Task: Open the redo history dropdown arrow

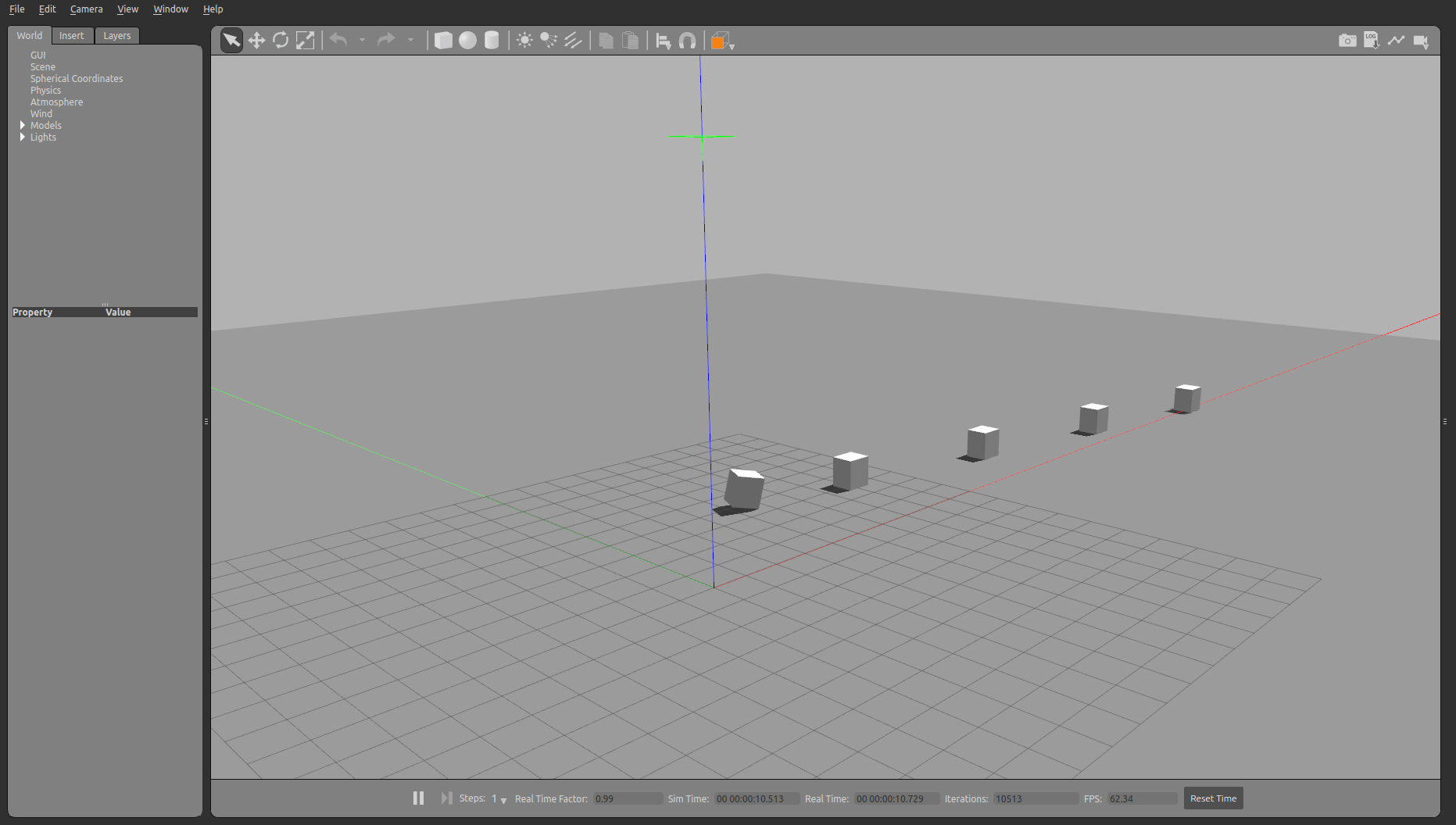Action: 410,40
